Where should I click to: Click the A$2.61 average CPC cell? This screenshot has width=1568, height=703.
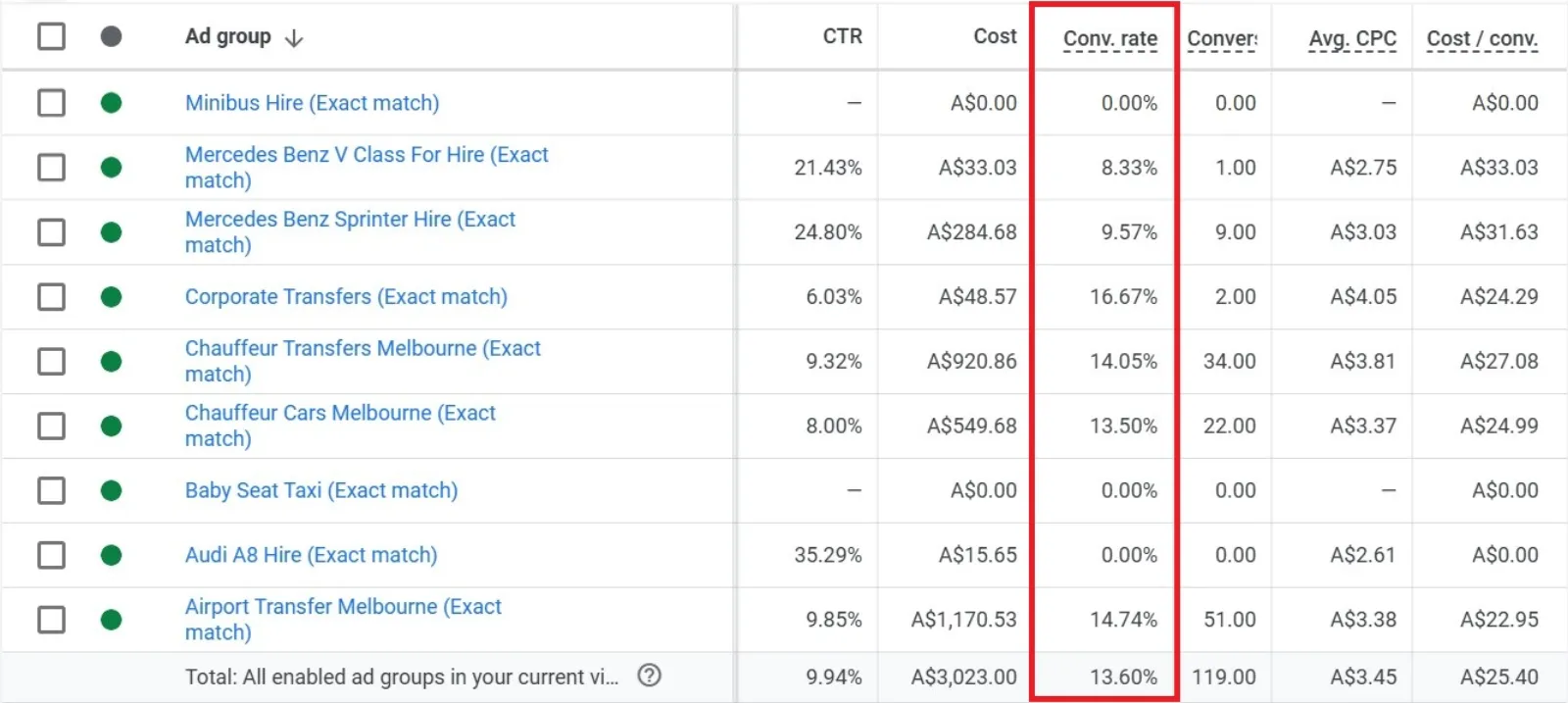[1363, 555]
